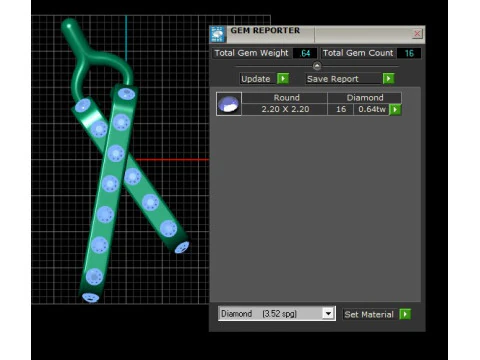This screenshot has height=360, width=480.
Task: Select the round gem thumbnail in the report row
Action: (229, 104)
